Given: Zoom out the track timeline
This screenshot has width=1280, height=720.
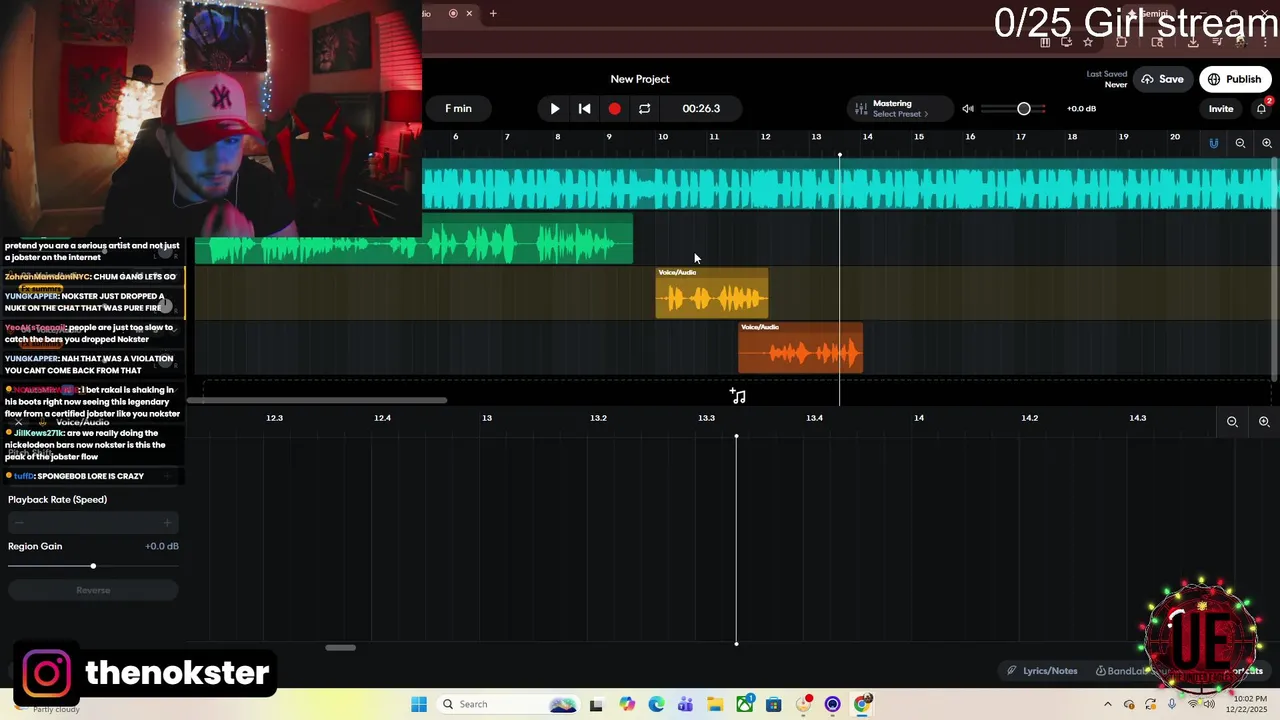Looking at the screenshot, I should [x=1240, y=143].
